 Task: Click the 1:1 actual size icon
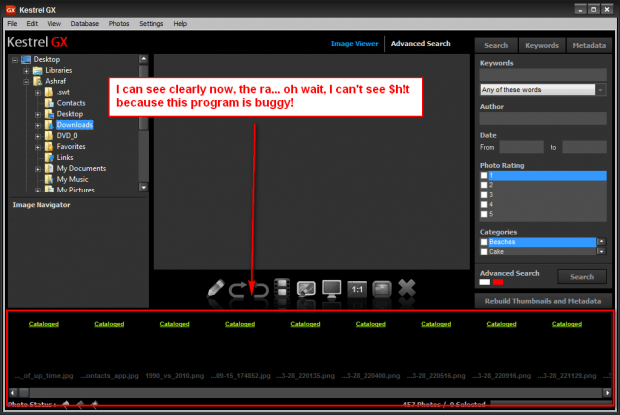pyautogui.click(x=357, y=289)
